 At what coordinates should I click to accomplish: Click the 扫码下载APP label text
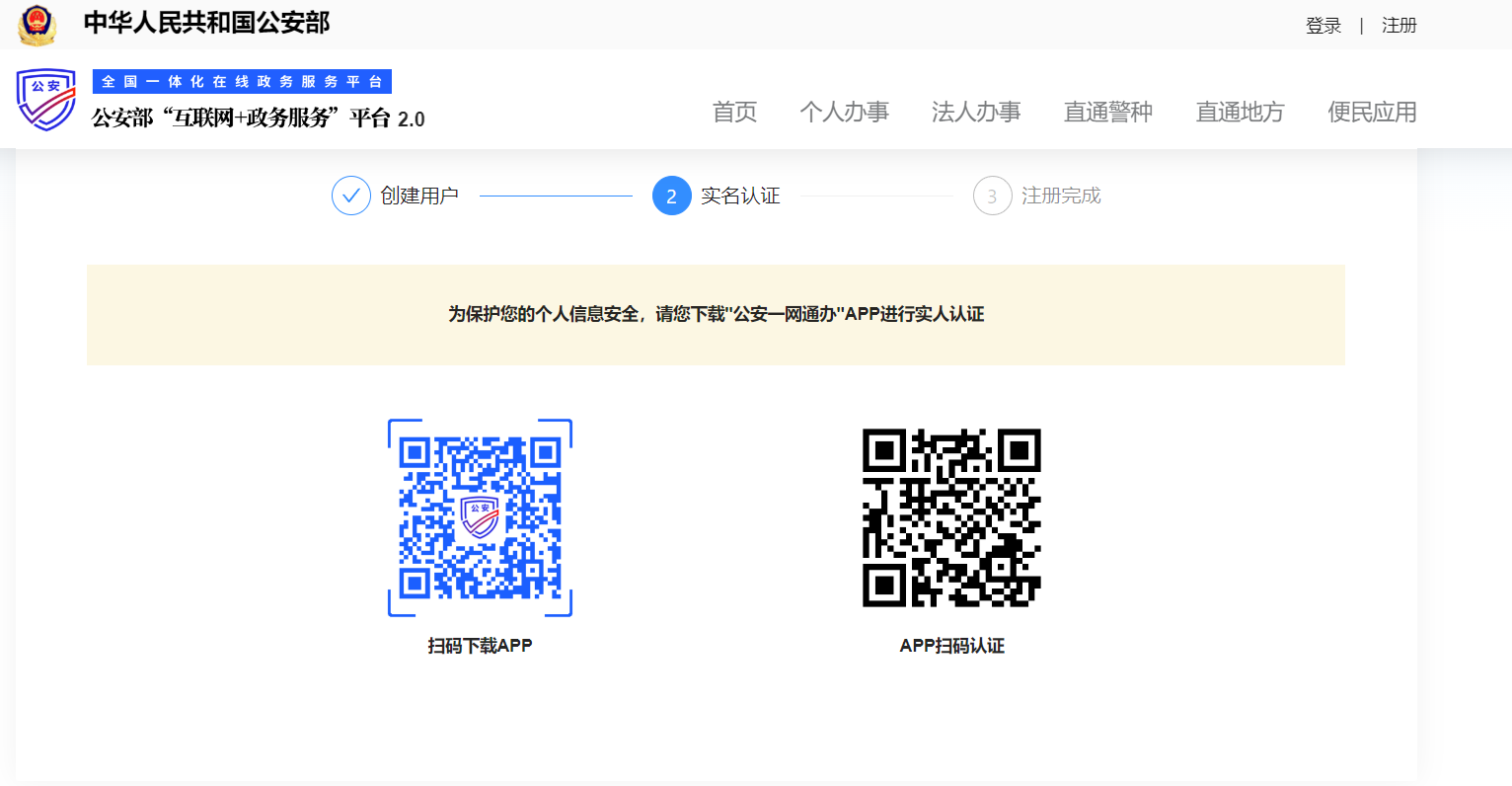[x=480, y=645]
